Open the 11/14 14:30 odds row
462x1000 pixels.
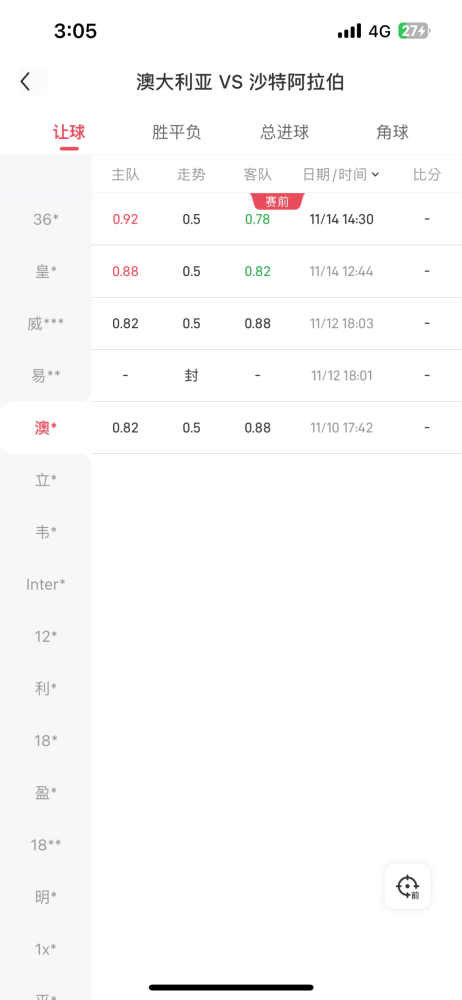(x=277, y=219)
